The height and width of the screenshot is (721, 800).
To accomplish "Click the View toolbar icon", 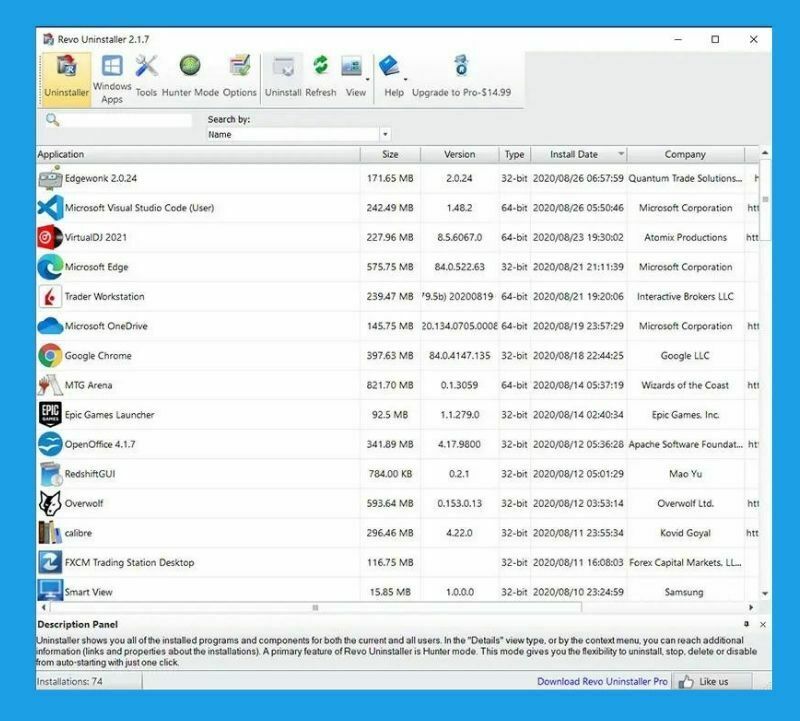I will [x=352, y=66].
